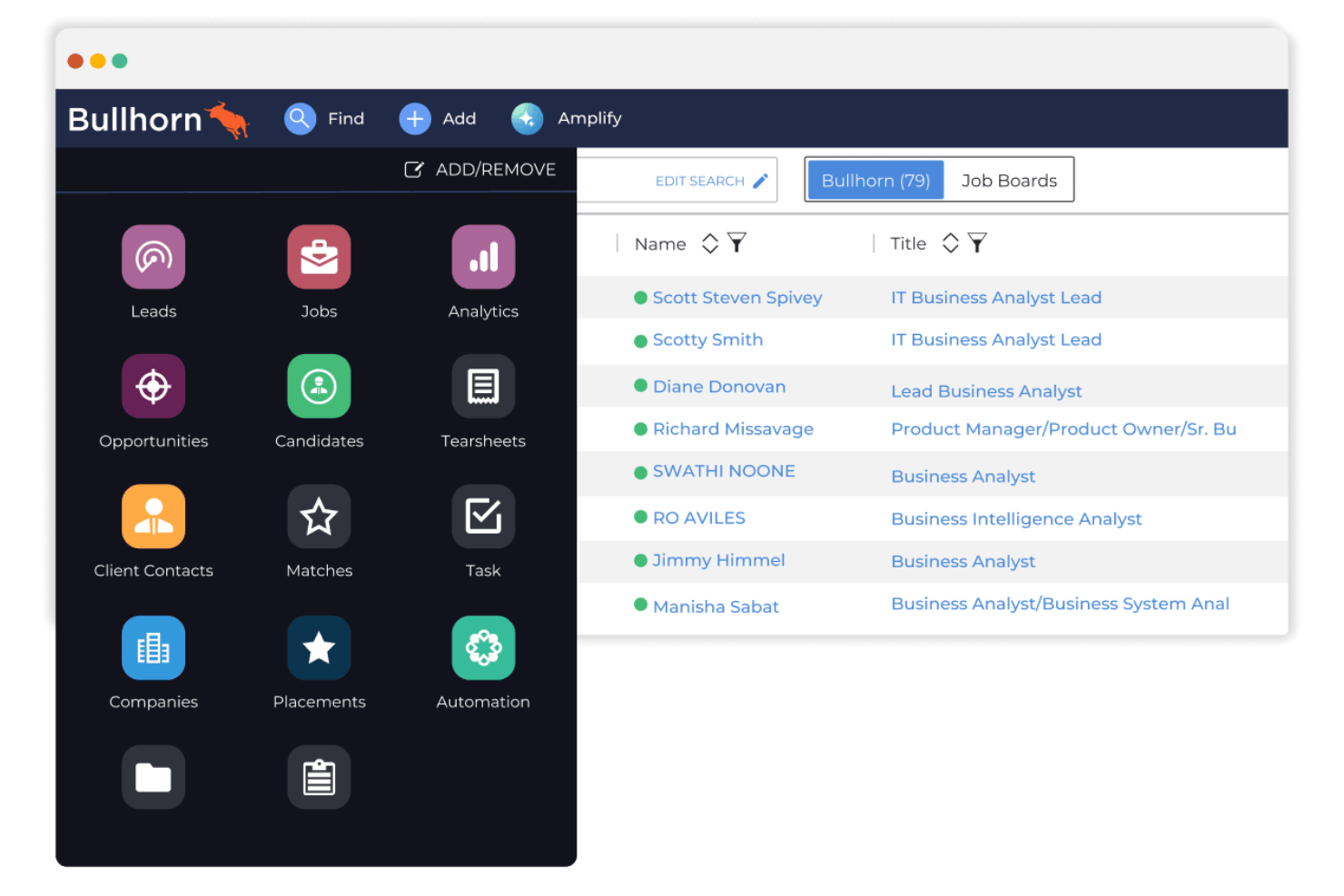
Task: Open the Client Contacts icon
Action: [153, 517]
